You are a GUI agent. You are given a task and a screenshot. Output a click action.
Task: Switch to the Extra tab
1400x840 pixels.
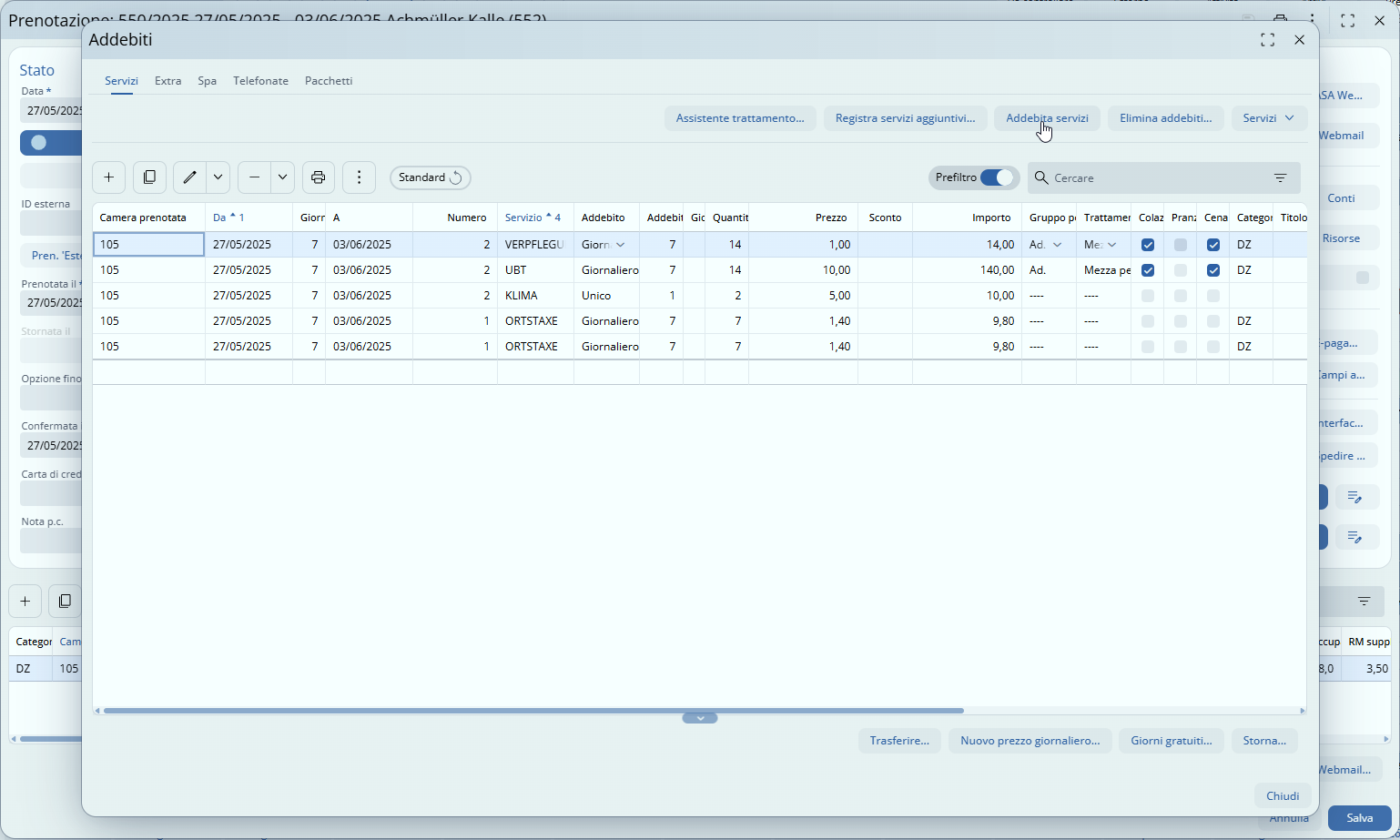click(x=167, y=81)
